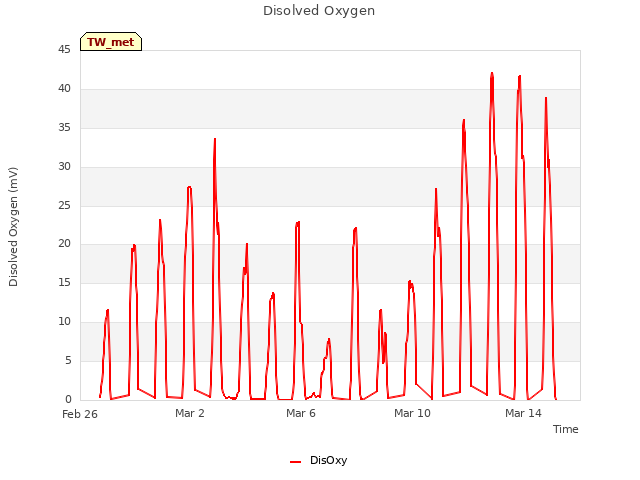Viewport: 640px width, 480px height.
Task: Click the 10 y-axis tick label
Action: (x=64, y=322)
